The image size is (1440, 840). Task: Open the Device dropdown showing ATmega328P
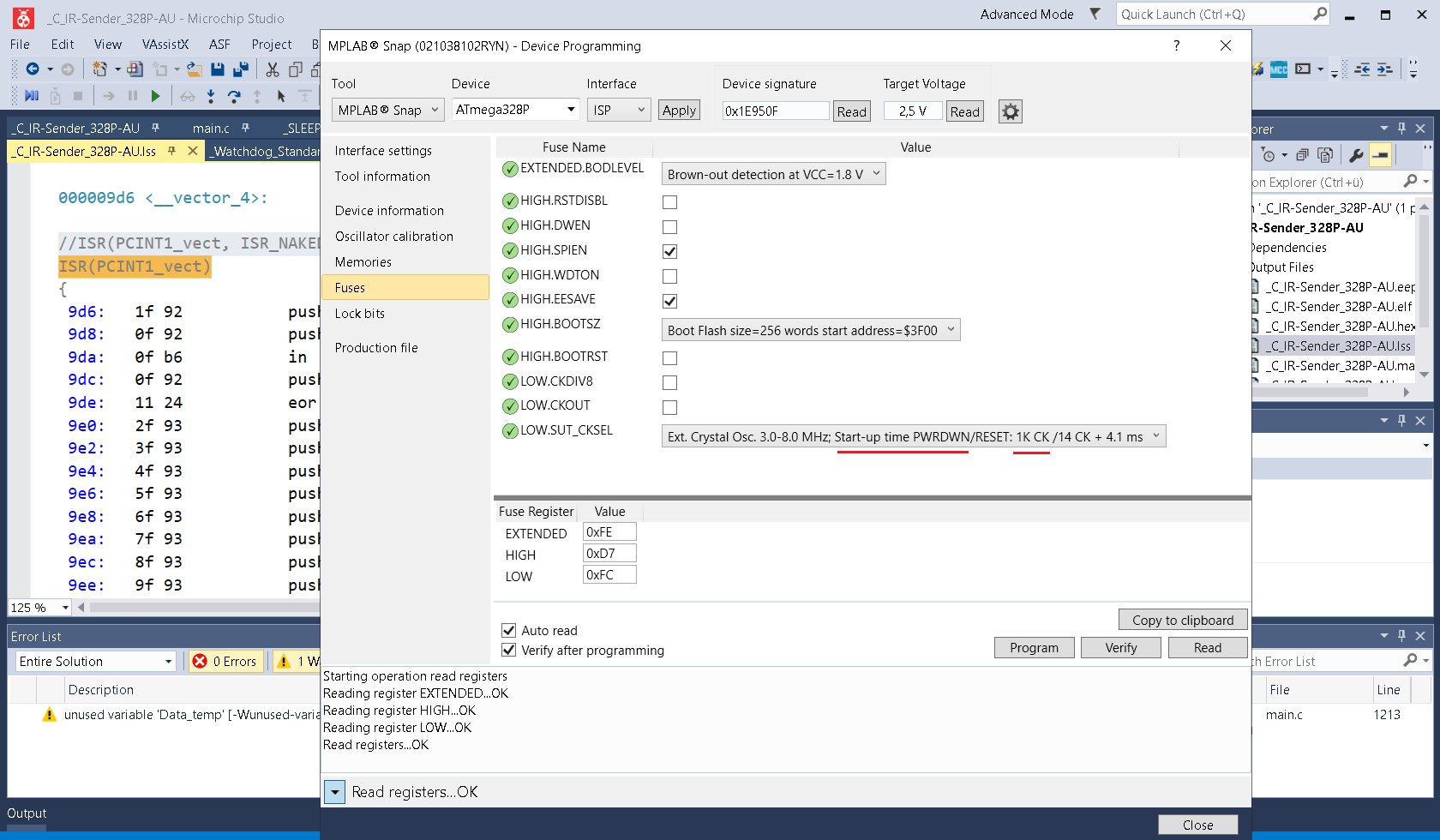click(516, 110)
